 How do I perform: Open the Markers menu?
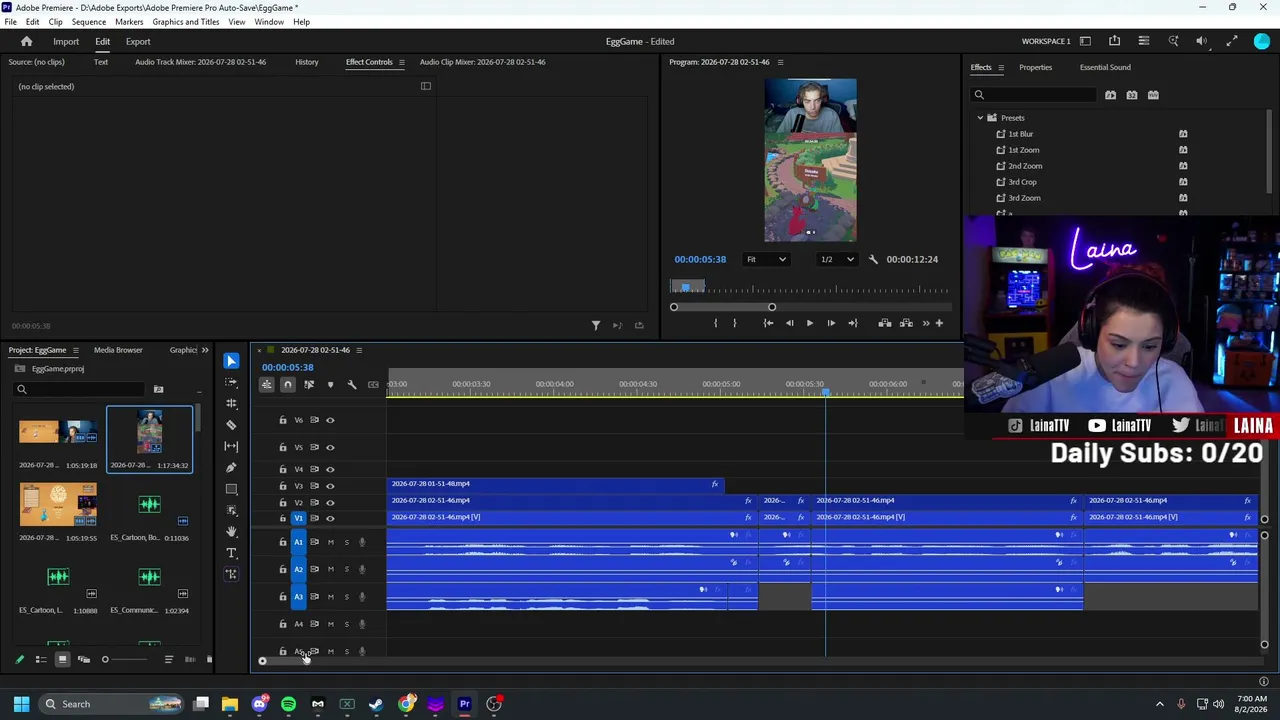click(x=129, y=22)
